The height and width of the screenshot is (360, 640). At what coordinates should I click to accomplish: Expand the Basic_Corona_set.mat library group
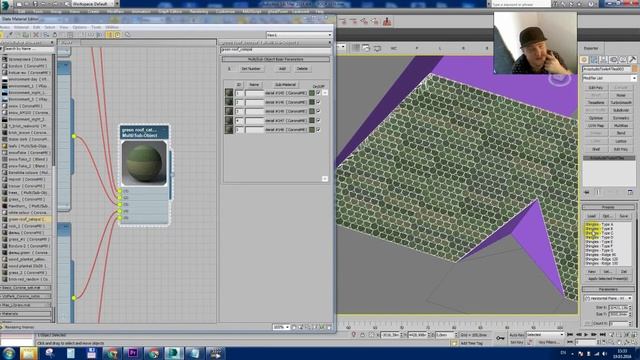click(x=26, y=288)
